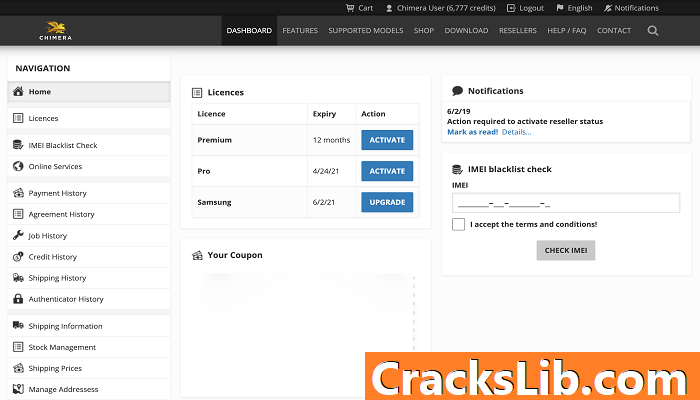Screen dimensions: 700x400
Task: Accept the terms and conditions checkbox
Action: 458,224
